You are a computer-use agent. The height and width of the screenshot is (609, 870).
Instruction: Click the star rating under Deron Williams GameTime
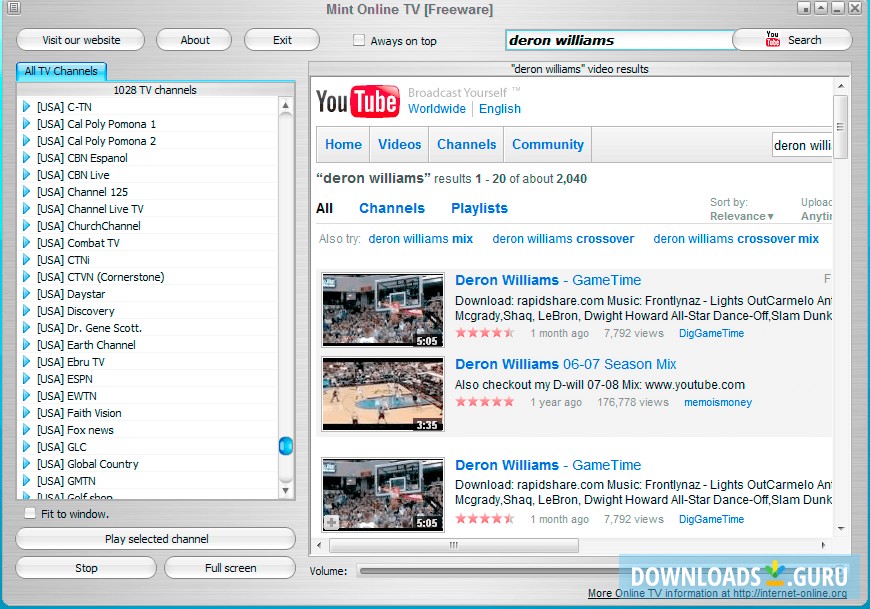pyautogui.click(x=484, y=333)
